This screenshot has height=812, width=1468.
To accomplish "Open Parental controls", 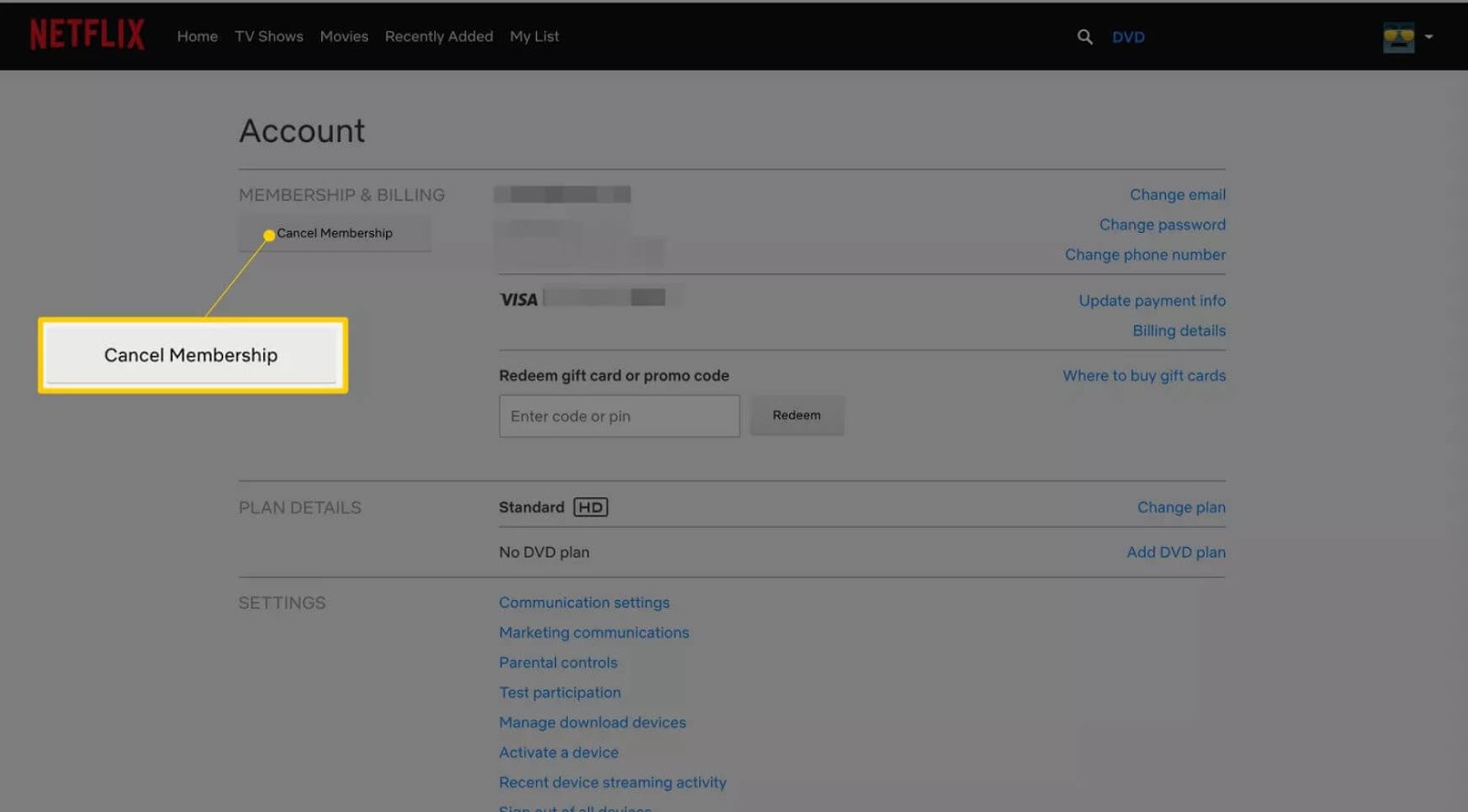I will pos(558,662).
